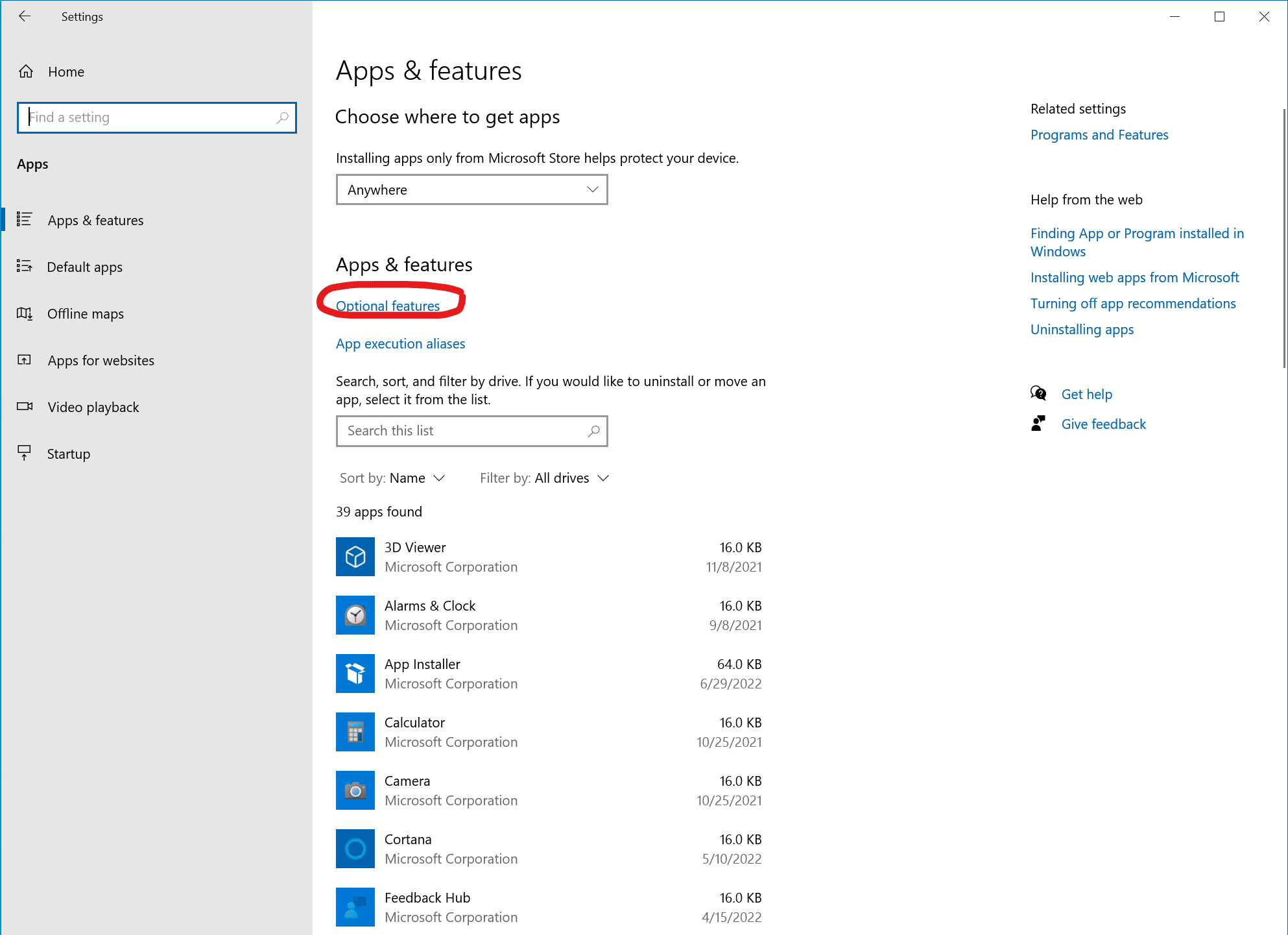
Task: Click the Calculator app icon
Action: pos(355,731)
